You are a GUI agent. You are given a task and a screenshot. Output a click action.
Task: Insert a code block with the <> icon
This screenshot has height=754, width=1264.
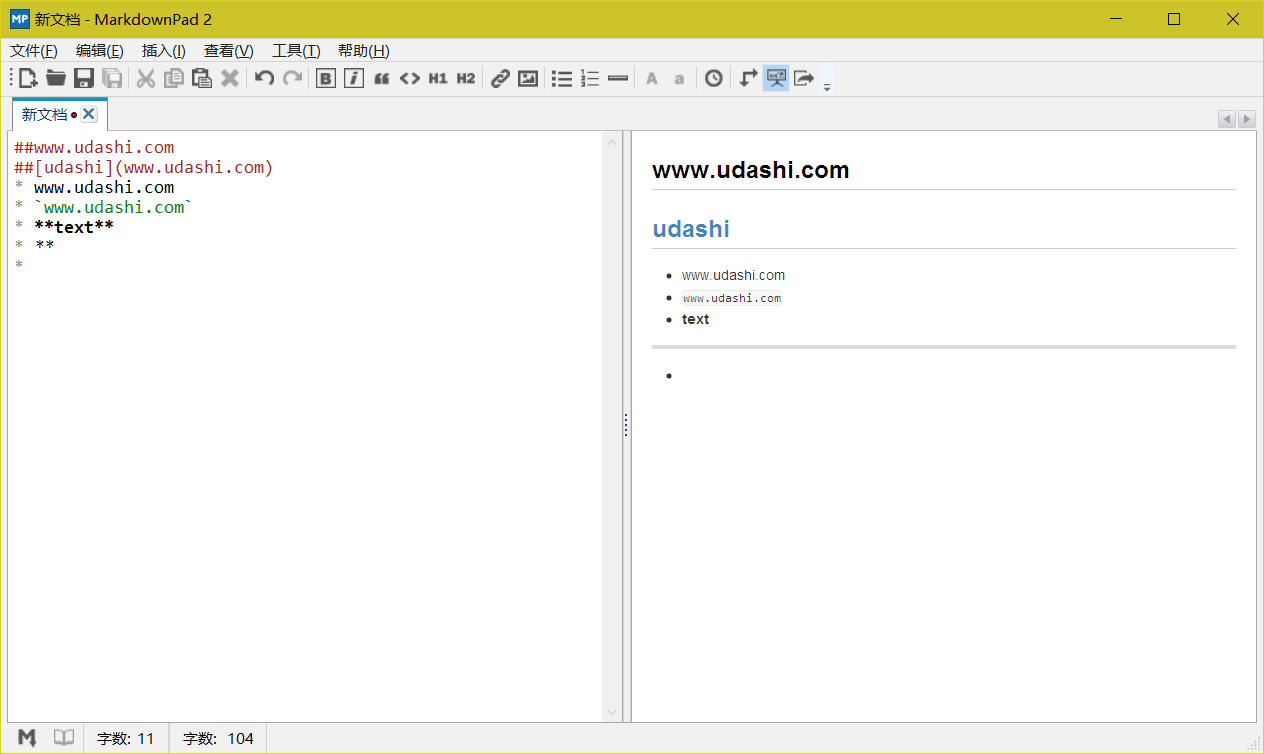[409, 78]
